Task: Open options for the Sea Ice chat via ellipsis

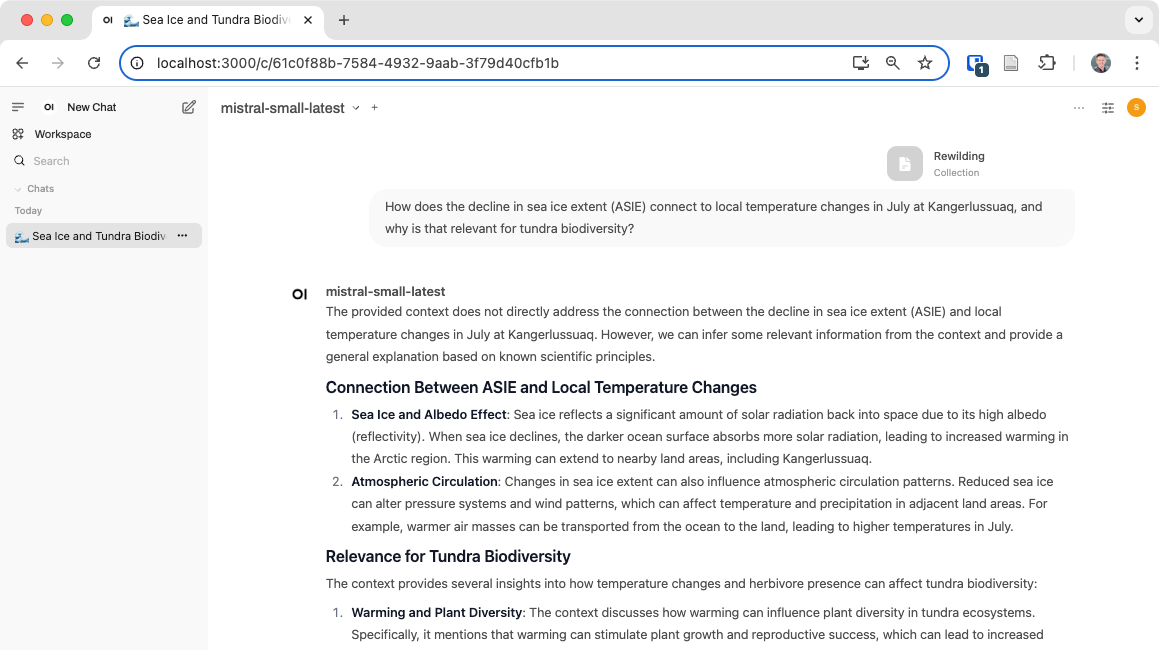Action: point(182,235)
